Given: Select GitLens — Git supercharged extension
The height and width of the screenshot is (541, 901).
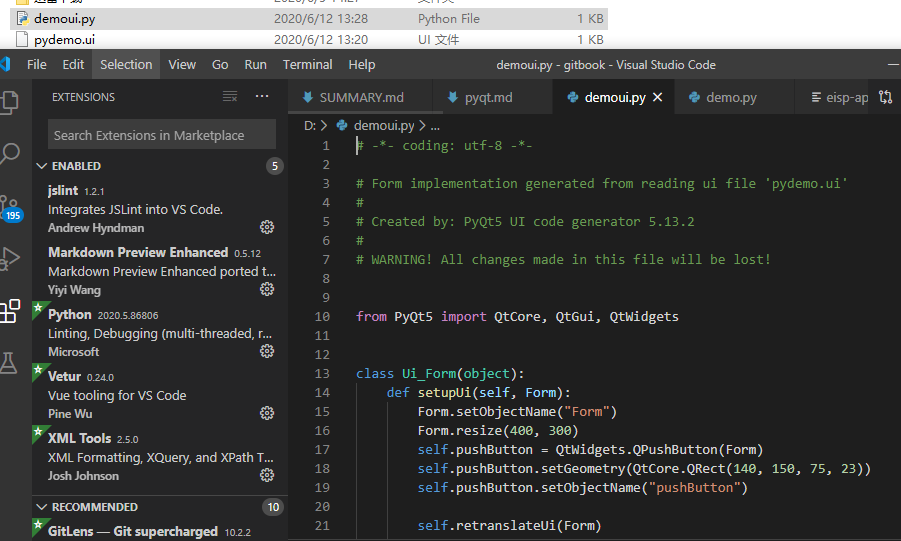Looking at the screenshot, I should (160, 530).
